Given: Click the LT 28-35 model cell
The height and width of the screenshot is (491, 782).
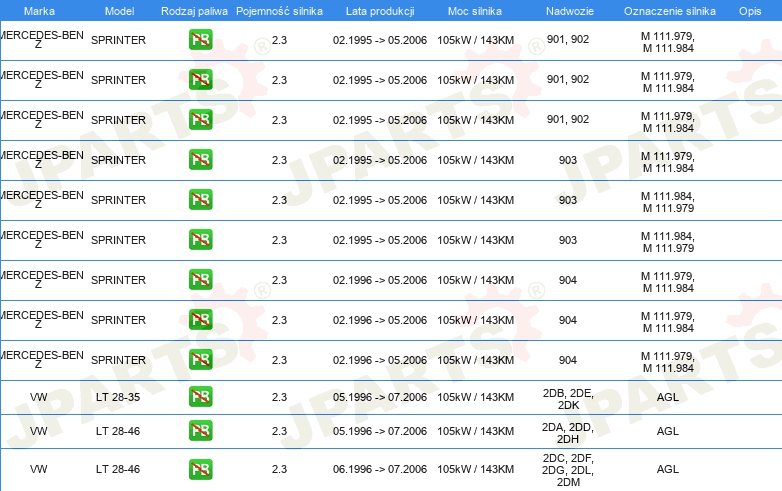Looking at the screenshot, I should pyautogui.click(x=118, y=397).
